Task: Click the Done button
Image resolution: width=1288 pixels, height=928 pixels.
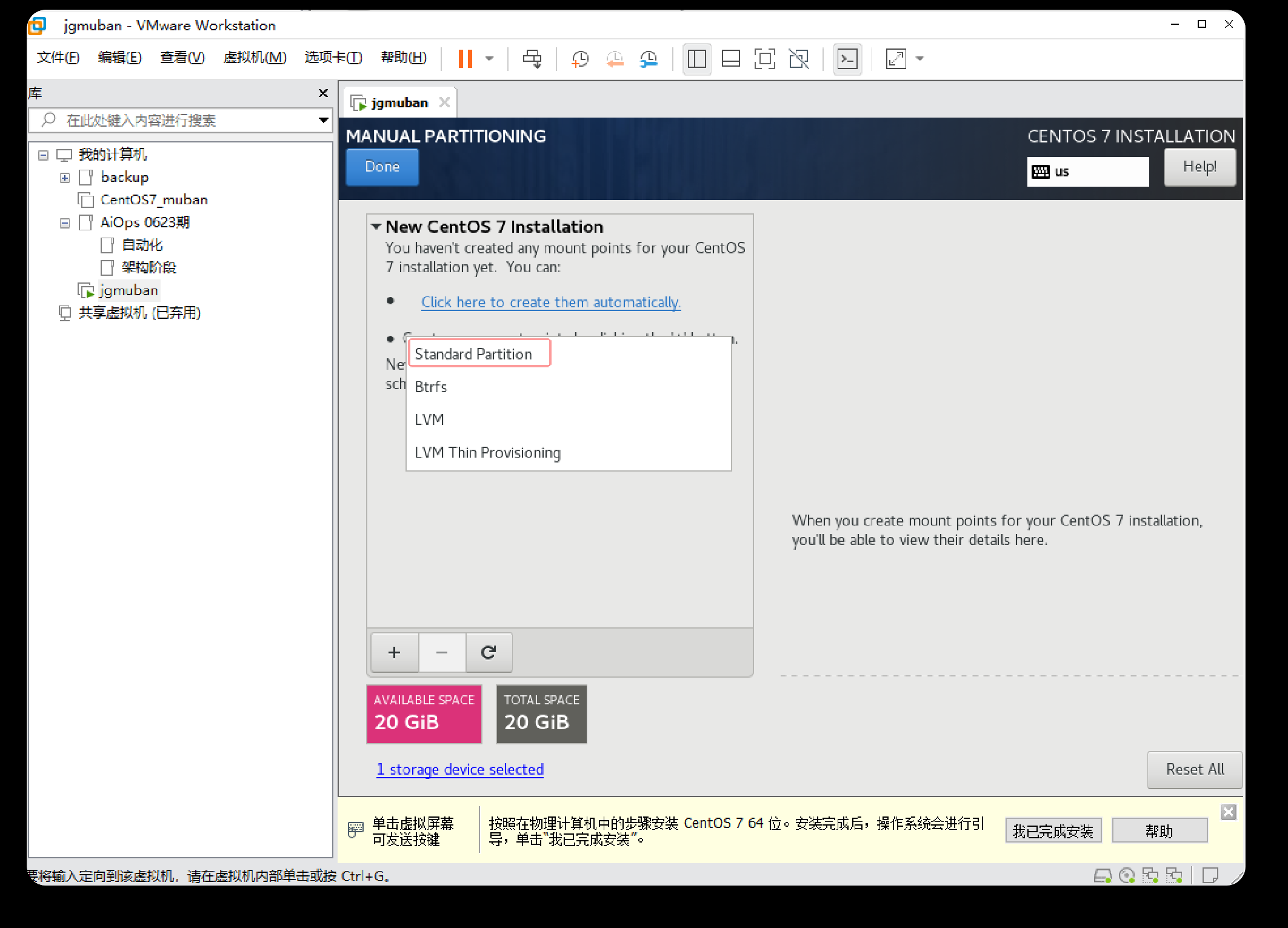Action: click(x=382, y=167)
